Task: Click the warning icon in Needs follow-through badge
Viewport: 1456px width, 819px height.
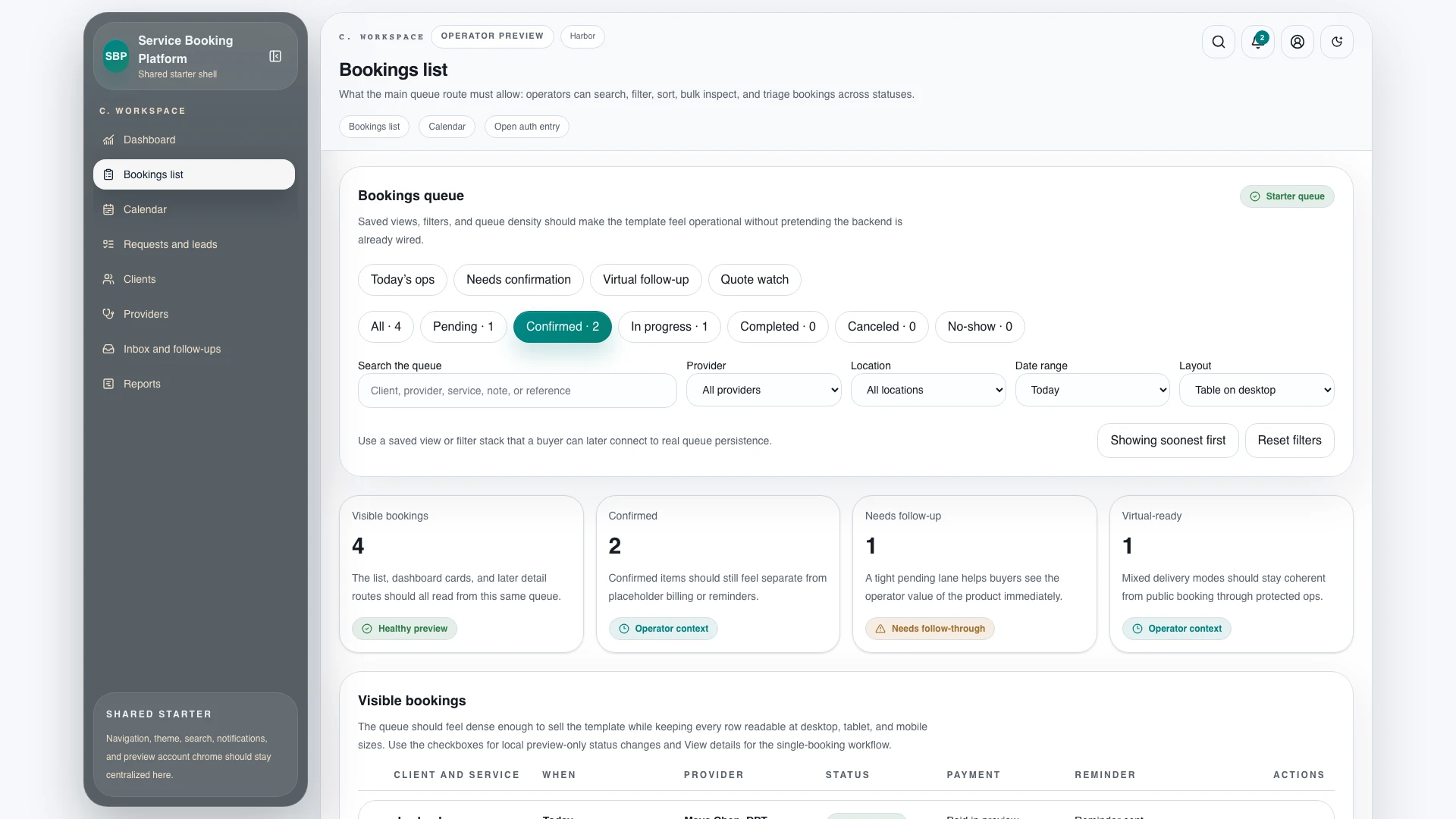Action: tap(880, 629)
